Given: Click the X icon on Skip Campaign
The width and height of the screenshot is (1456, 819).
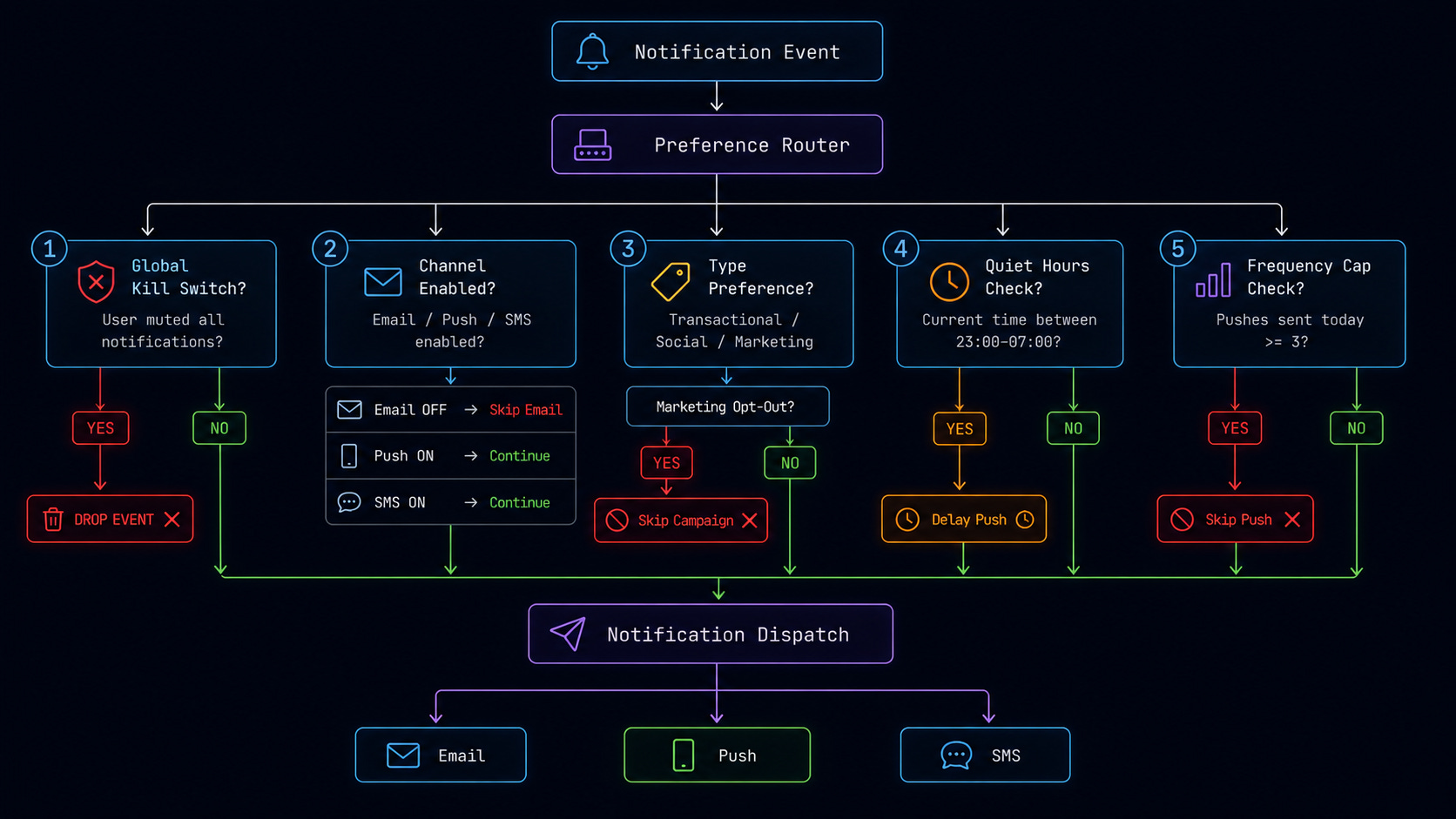Looking at the screenshot, I should point(750,520).
